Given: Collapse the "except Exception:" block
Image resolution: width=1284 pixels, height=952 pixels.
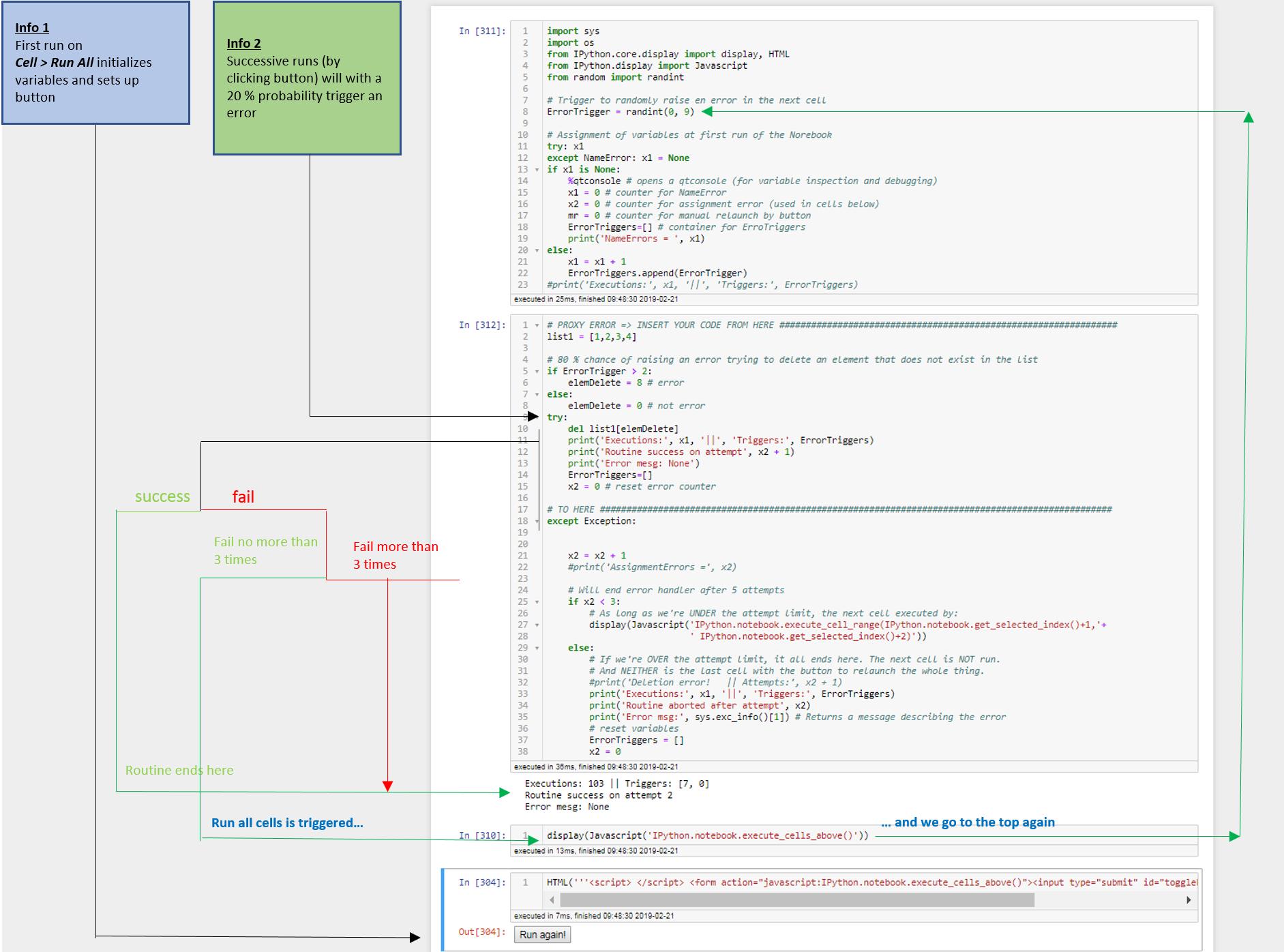Looking at the screenshot, I should [x=537, y=522].
